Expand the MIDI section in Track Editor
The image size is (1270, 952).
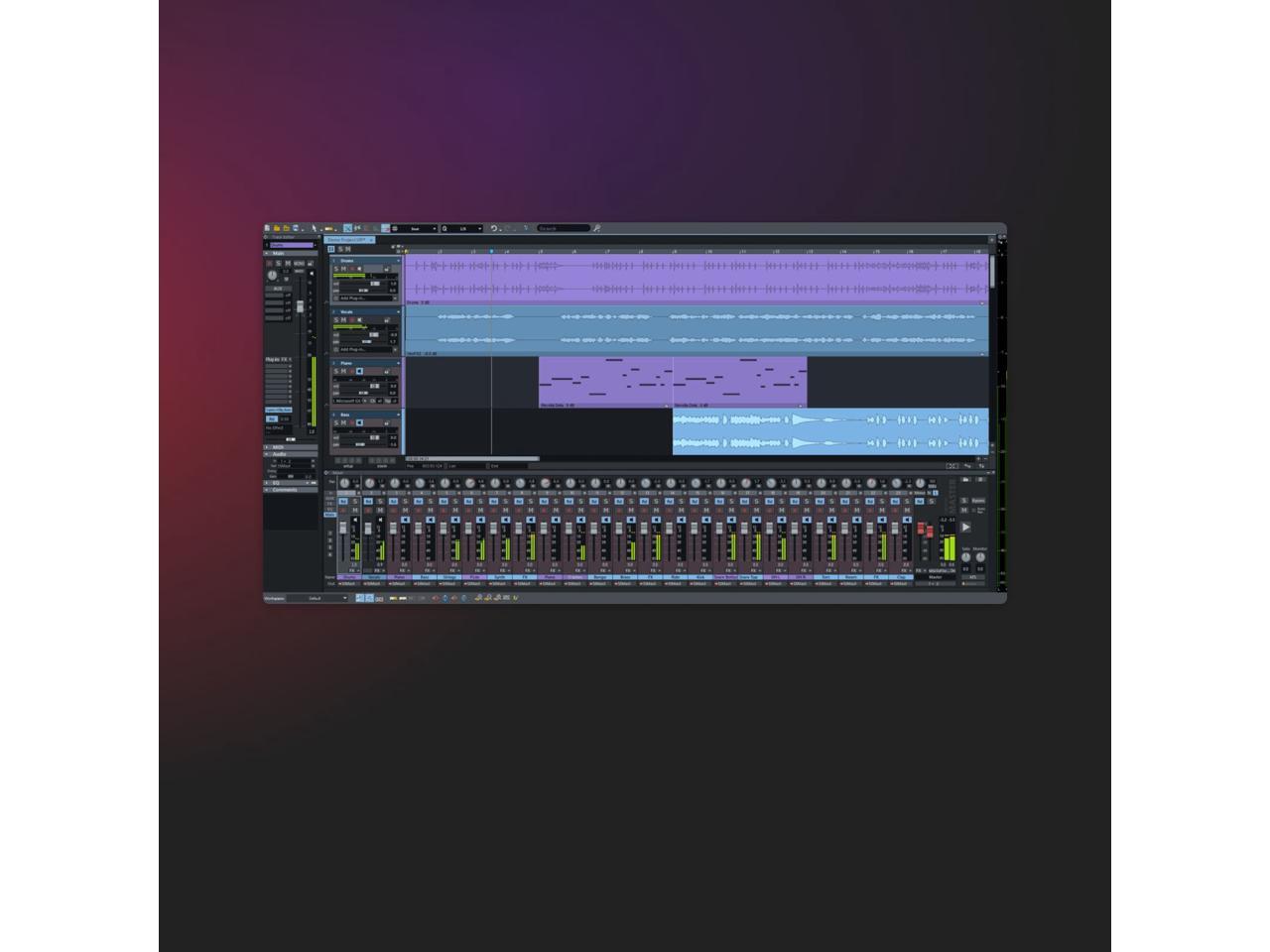279,447
